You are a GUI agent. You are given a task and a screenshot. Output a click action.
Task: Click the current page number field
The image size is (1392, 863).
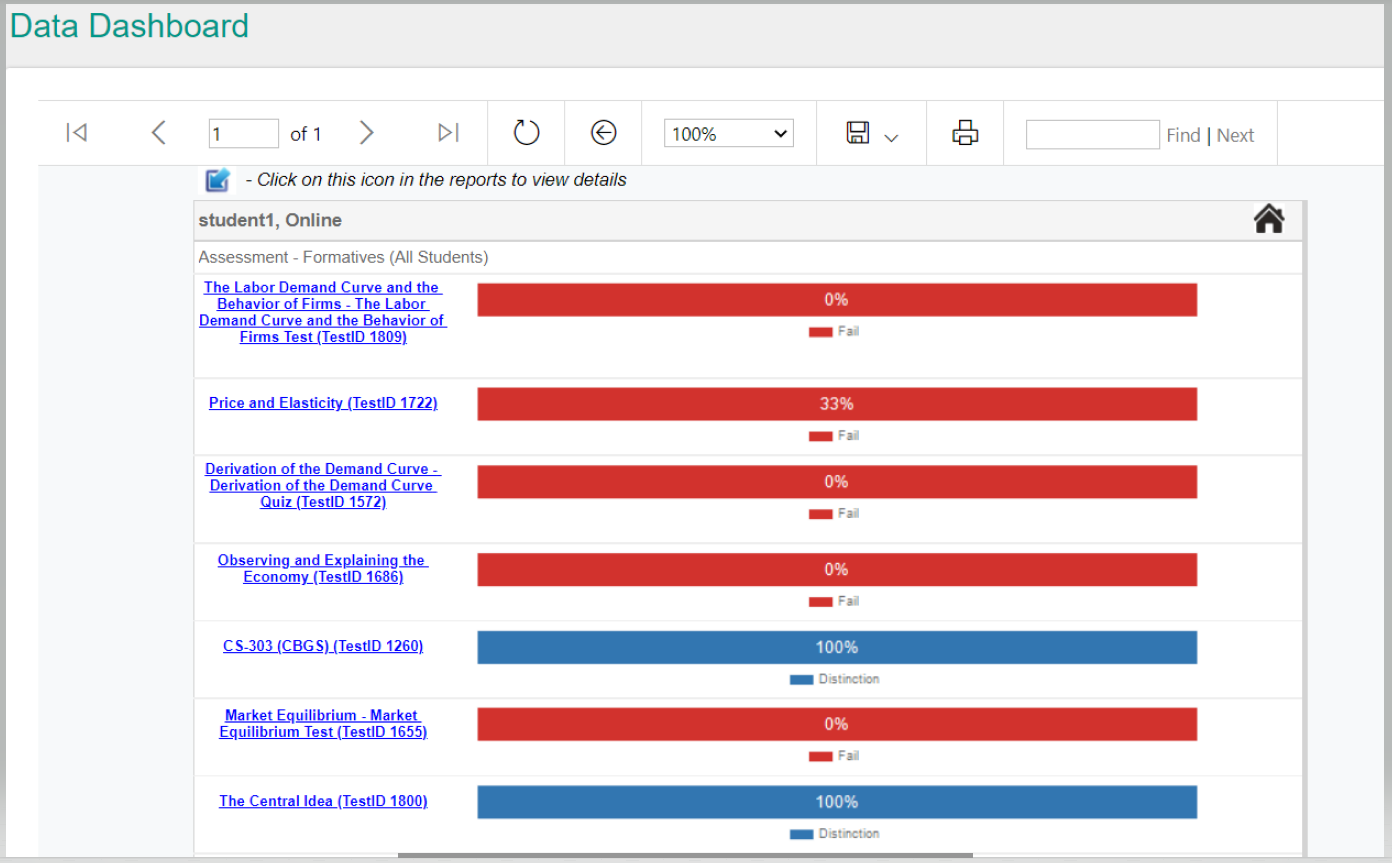243,134
